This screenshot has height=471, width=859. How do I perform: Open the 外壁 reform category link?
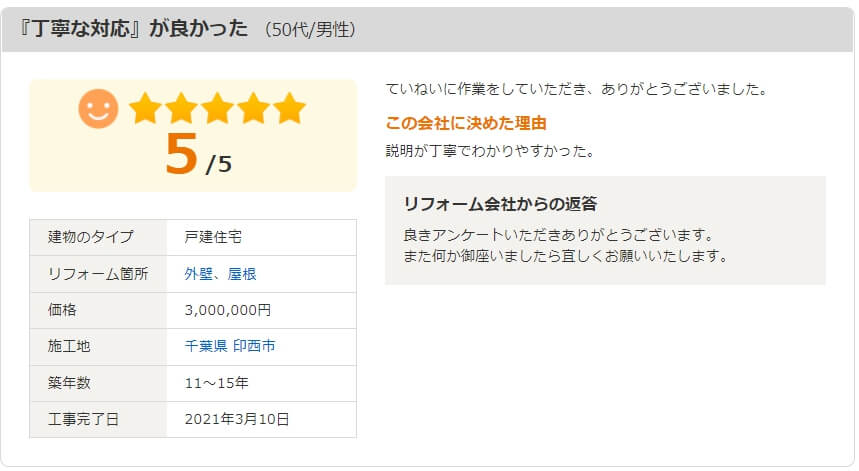pyautogui.click(x=198, y=274)
